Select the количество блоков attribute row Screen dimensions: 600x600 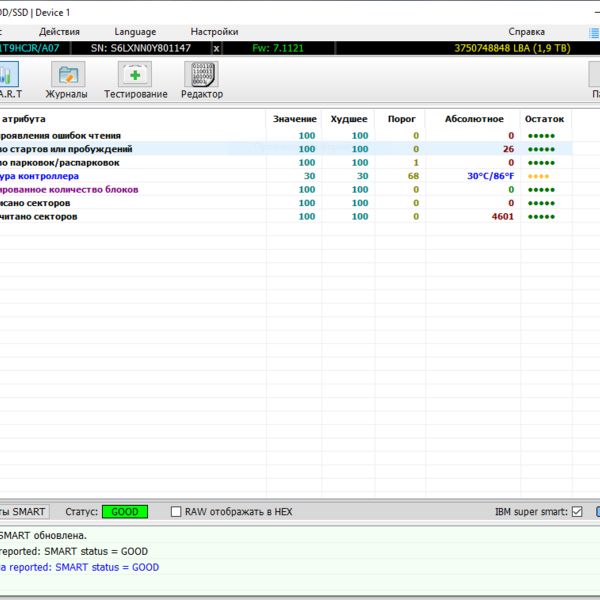click(286, 189)
